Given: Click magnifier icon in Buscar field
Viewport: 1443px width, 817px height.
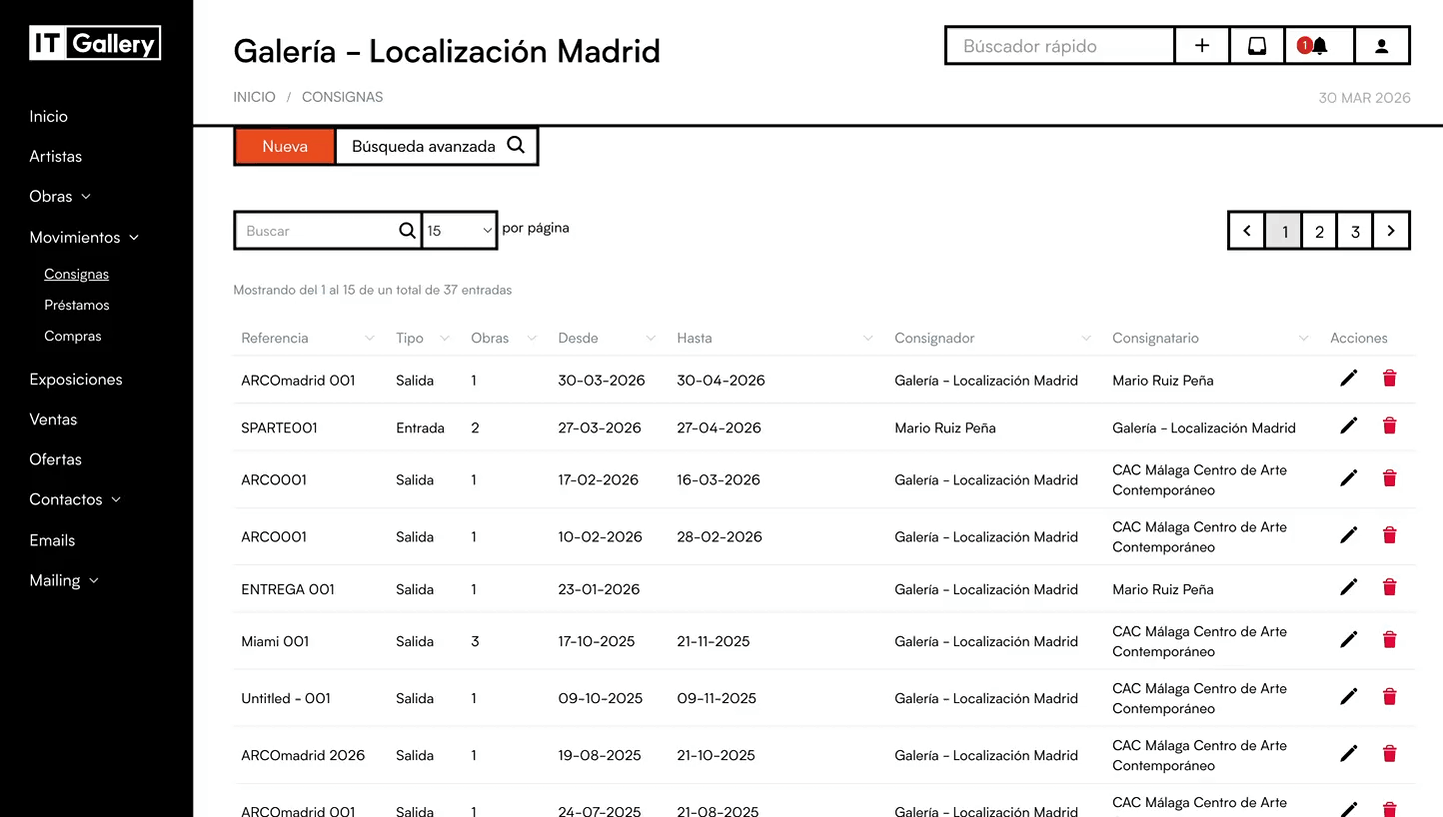Looking at the screenshot, I should tap(407, 230).
